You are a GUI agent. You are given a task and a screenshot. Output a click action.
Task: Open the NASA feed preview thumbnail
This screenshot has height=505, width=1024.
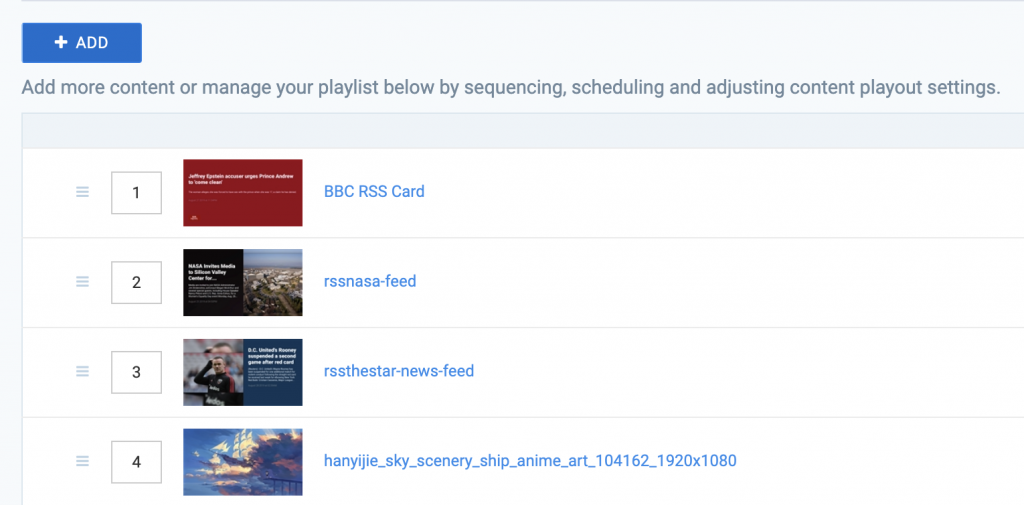[243, 282]
